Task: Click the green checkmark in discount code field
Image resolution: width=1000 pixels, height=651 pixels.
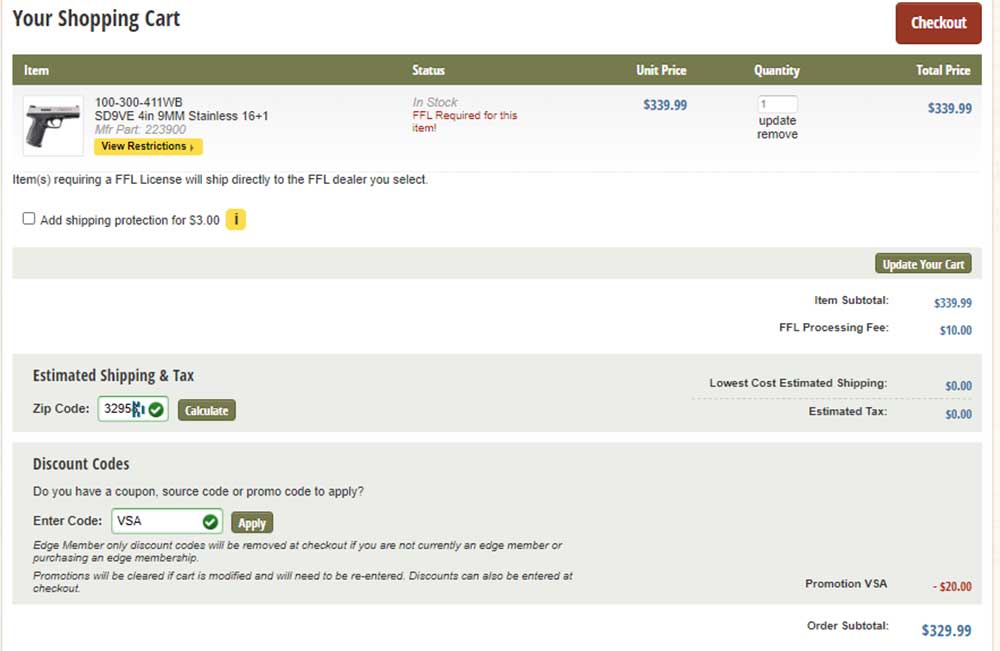Action: (210, 522)
